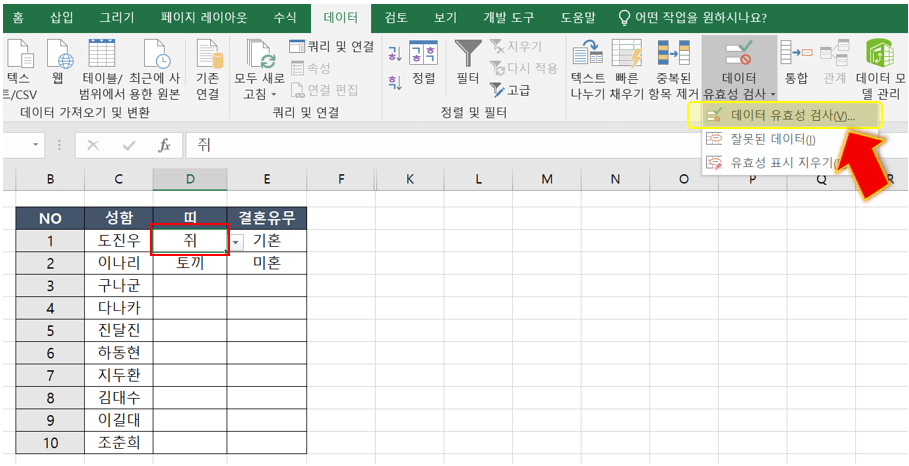Click the 기존 연결 icon
Image resolution: width=909 pixels, height=466 pixels.
(x=208, y=55)
